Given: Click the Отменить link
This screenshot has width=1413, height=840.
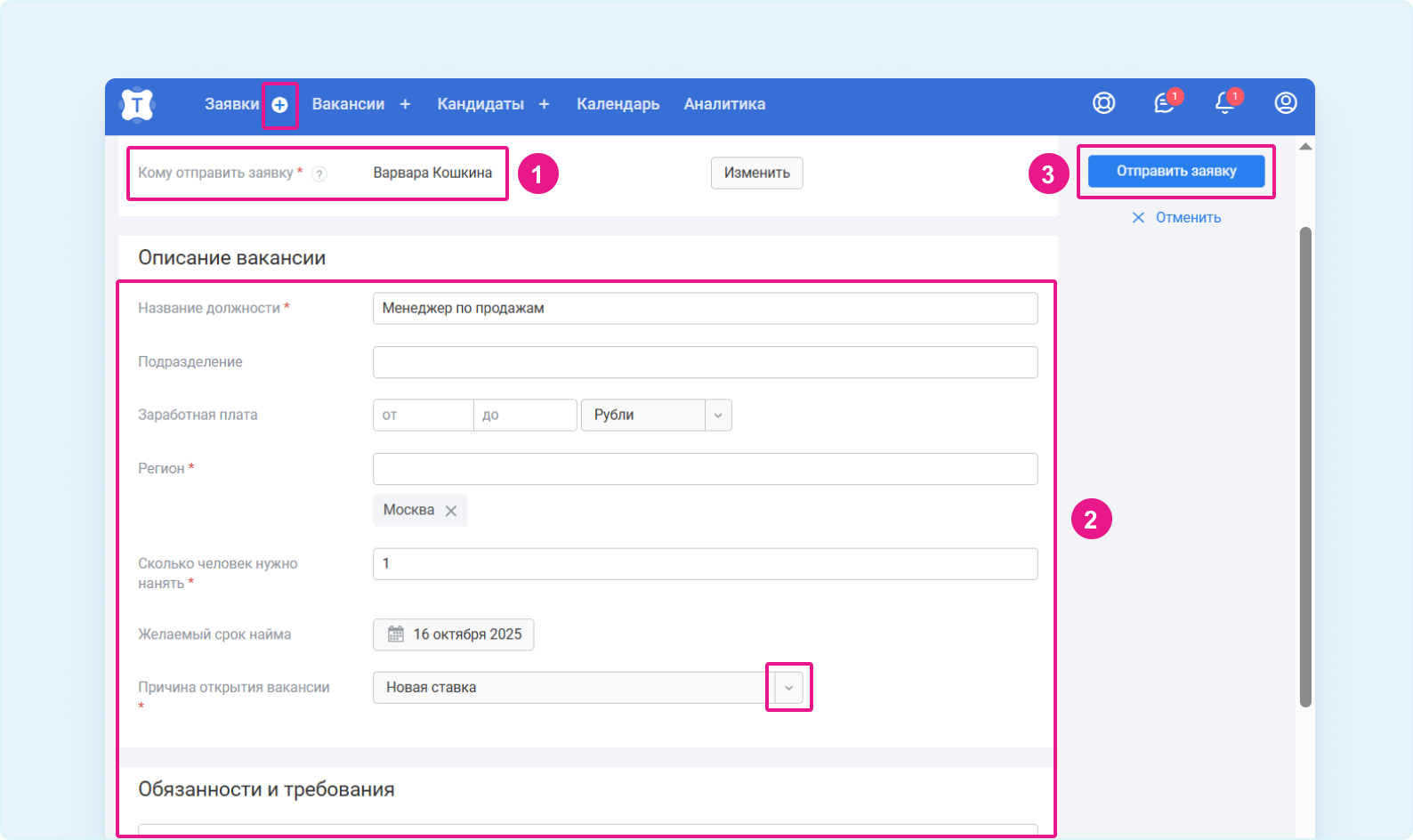Looking at the screenshot, I should pos(1176,218).
